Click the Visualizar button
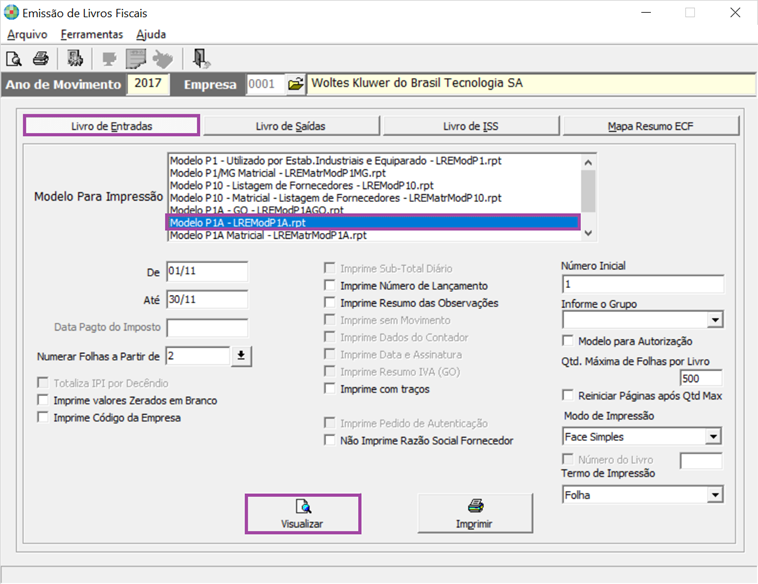The height and width of the screenshot is (584, 758). pyautogui.click(x=303, y=514)
